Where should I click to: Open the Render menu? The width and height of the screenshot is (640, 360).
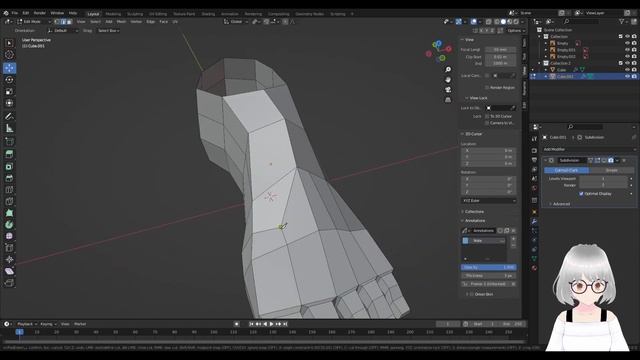(40, 13)
